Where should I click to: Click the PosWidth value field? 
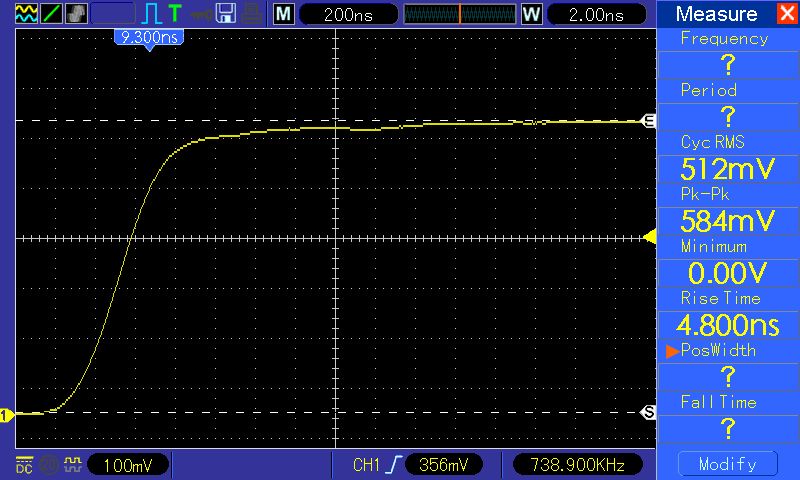[728, 377]
